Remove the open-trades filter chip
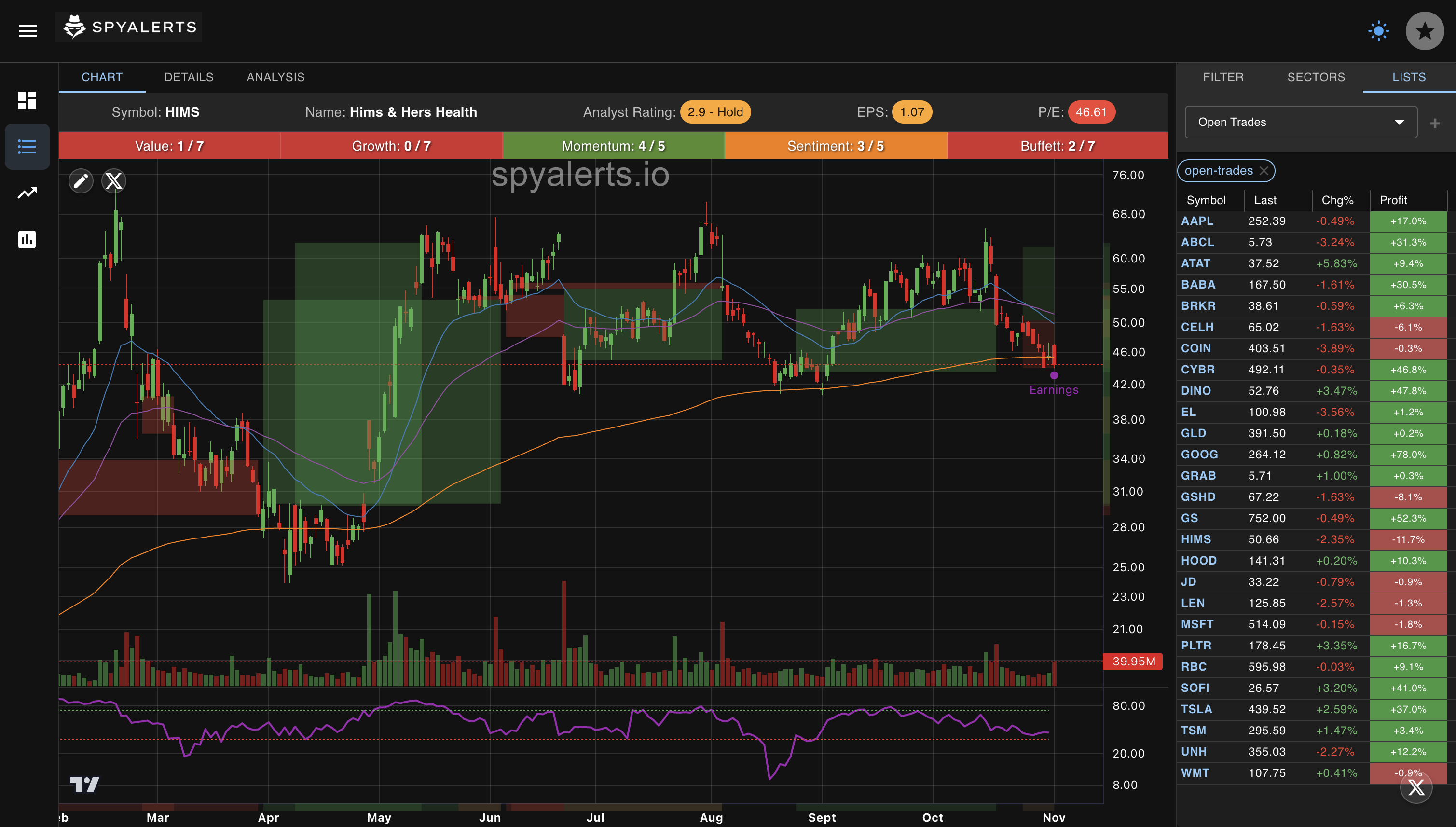1456x827 pixels. tap(1264, 171)
